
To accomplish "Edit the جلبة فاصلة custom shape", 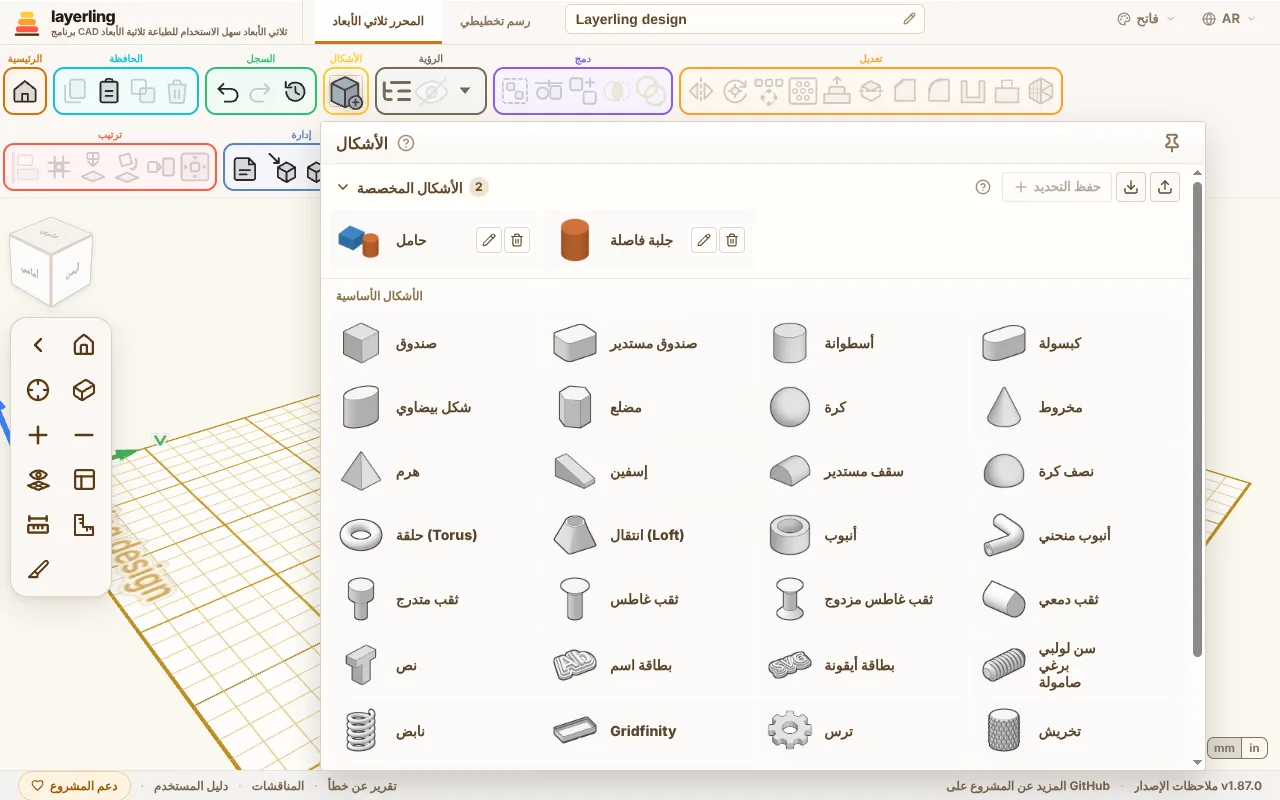I will (x=704, y=240).
